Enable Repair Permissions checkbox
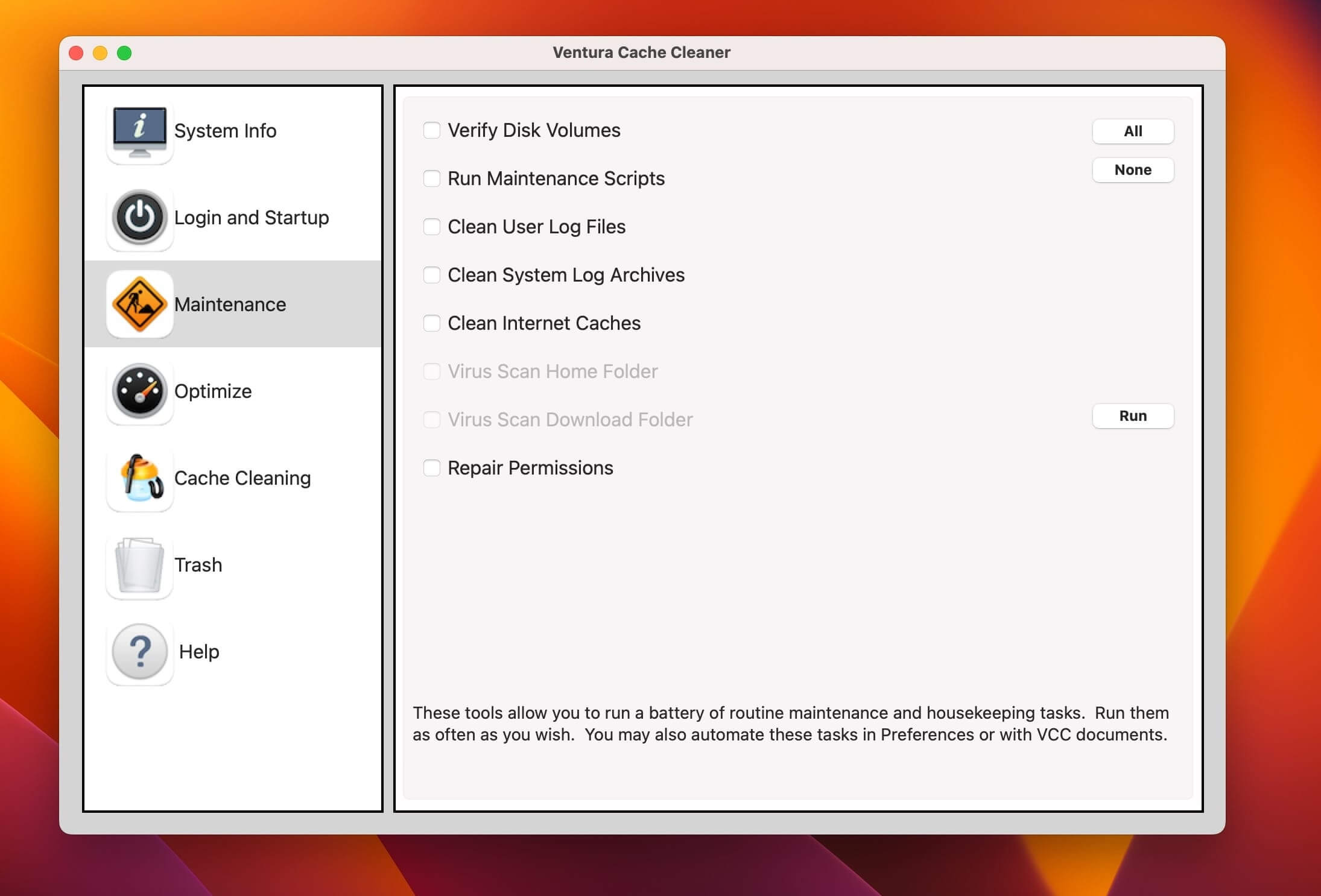This screenshot has width=1321, height=896. pyautogui.click(x=431, y=468)
